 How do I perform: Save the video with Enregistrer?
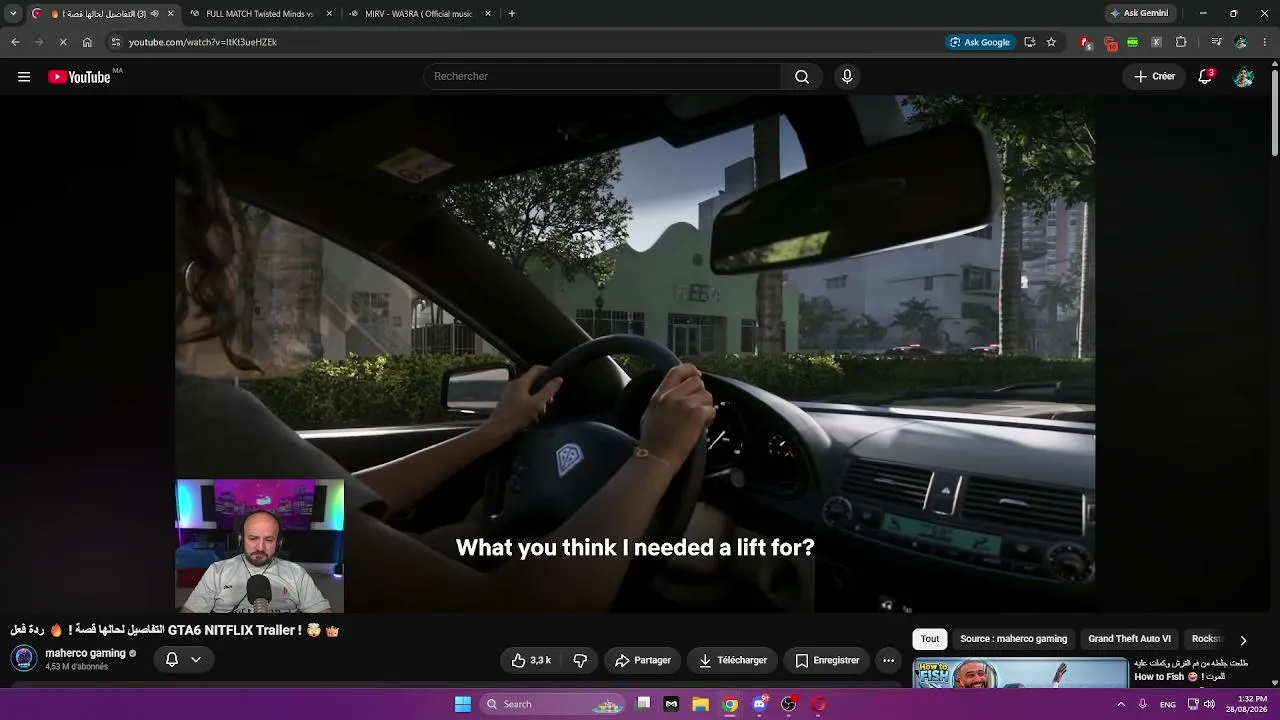(x=827, y=660)
